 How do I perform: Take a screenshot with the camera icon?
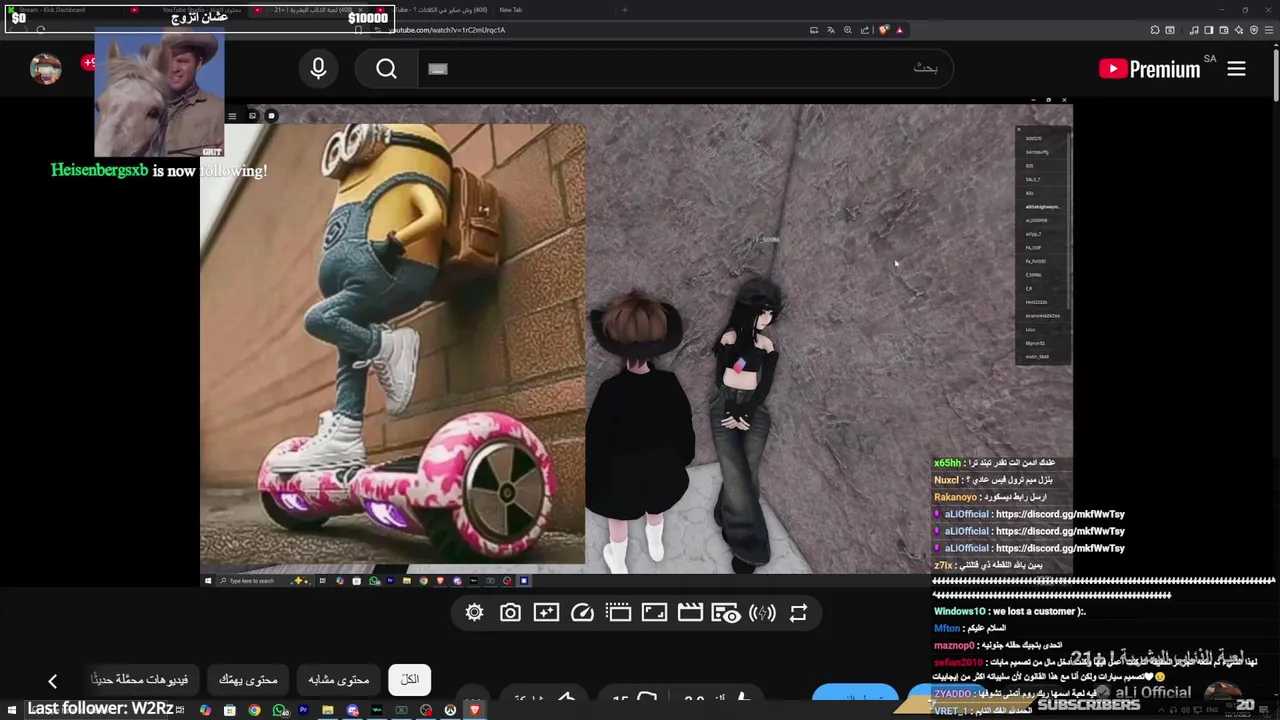point(510,613)
